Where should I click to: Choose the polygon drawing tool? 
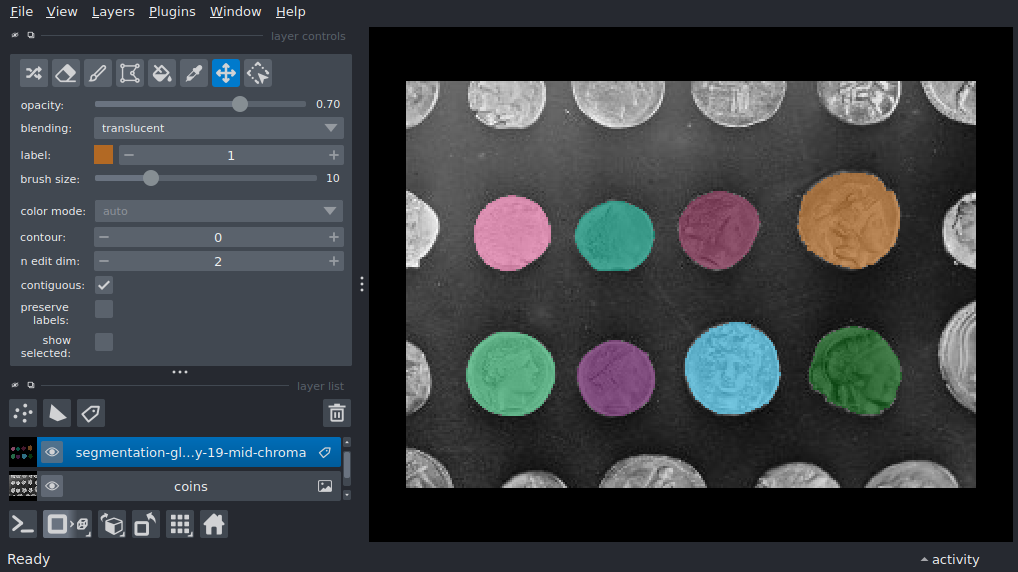(x=130, y=73)
